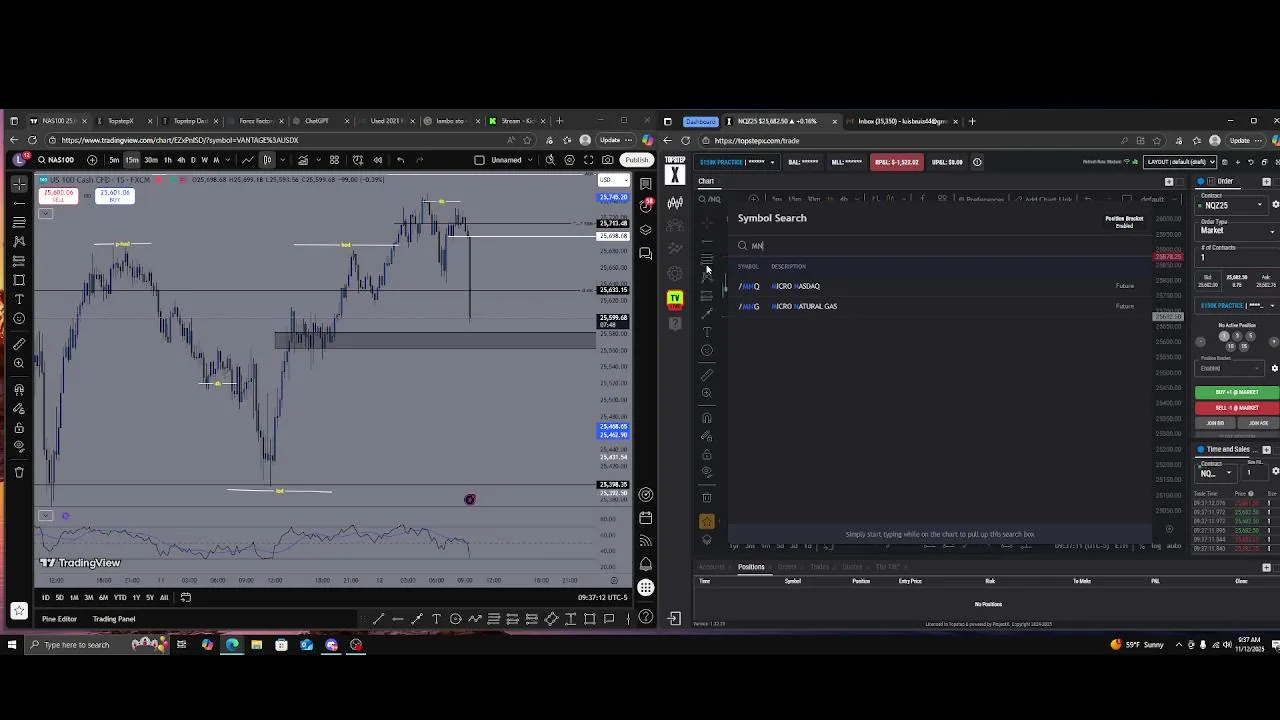Screen dimensions: 1280x720
Task: Click the TradingView Publish button
Action: 636,160
